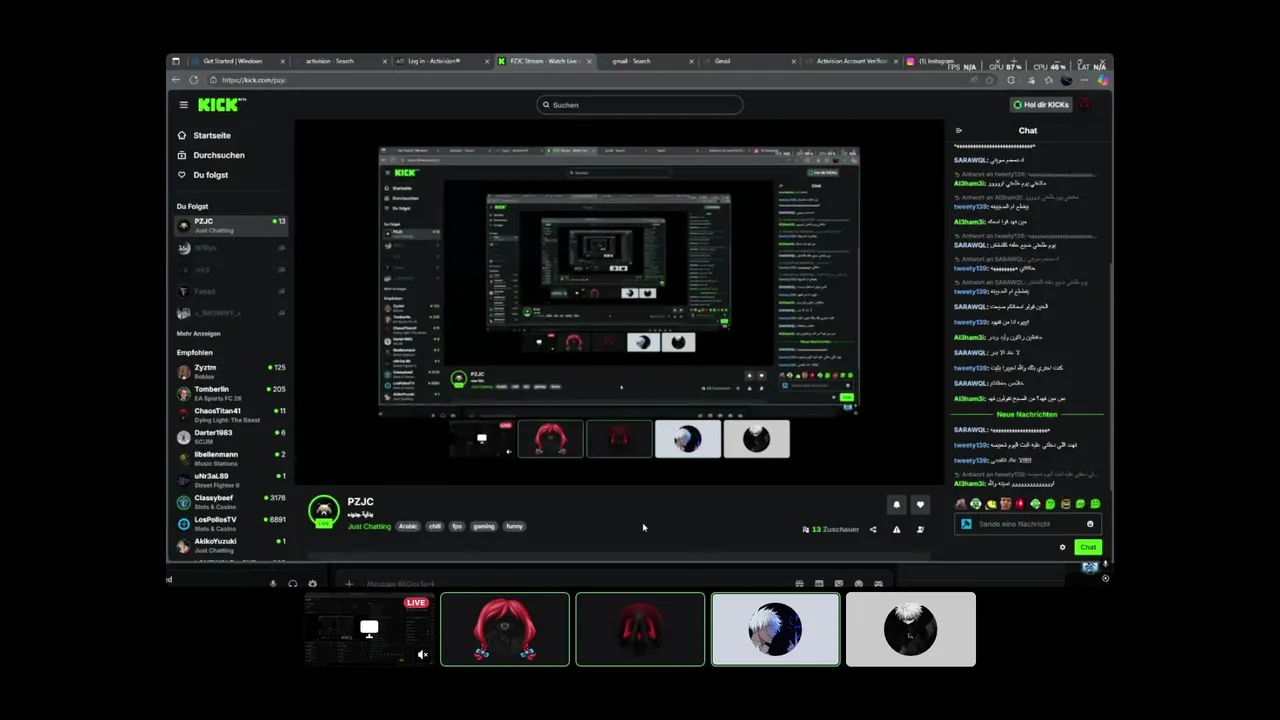Switch to the Activision Account Verification tab
Viewport: 1280px width, 720px height.
click(850, 61)
